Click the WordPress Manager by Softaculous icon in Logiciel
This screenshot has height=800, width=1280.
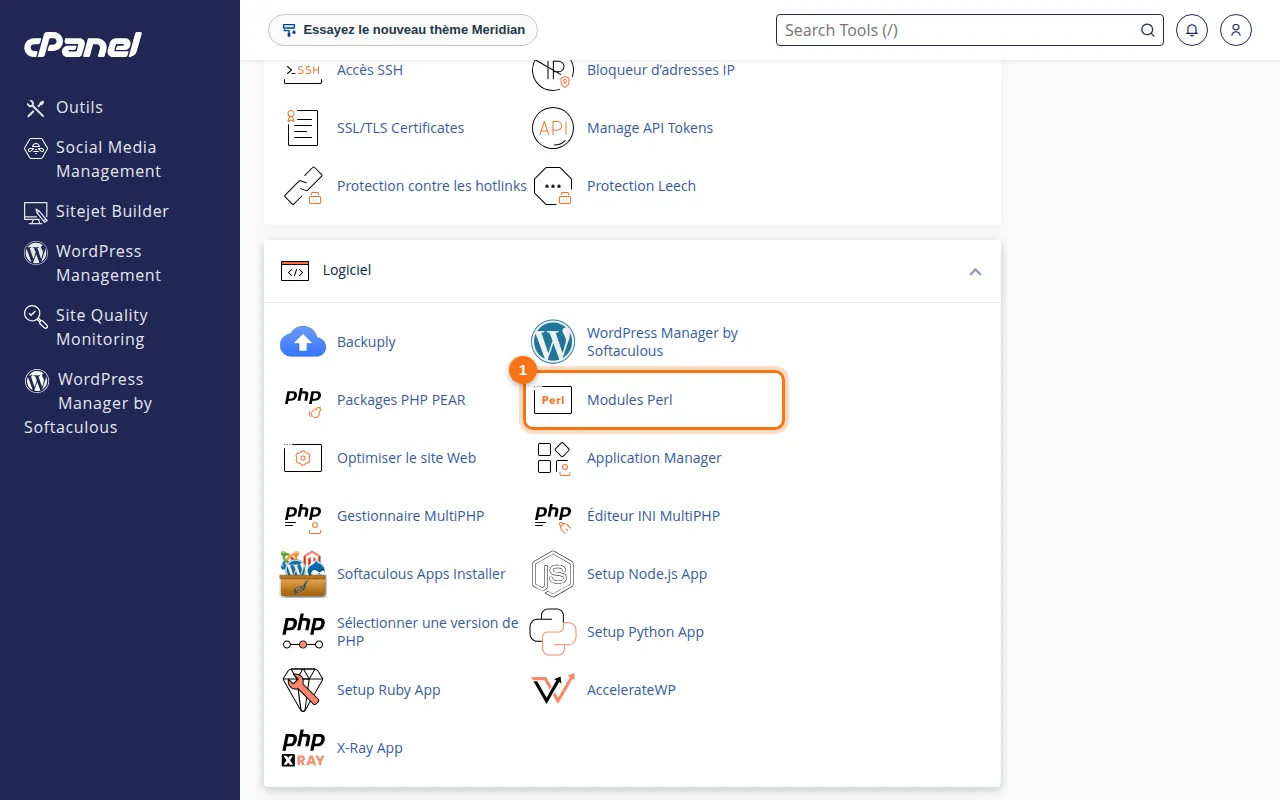[553, 342]
